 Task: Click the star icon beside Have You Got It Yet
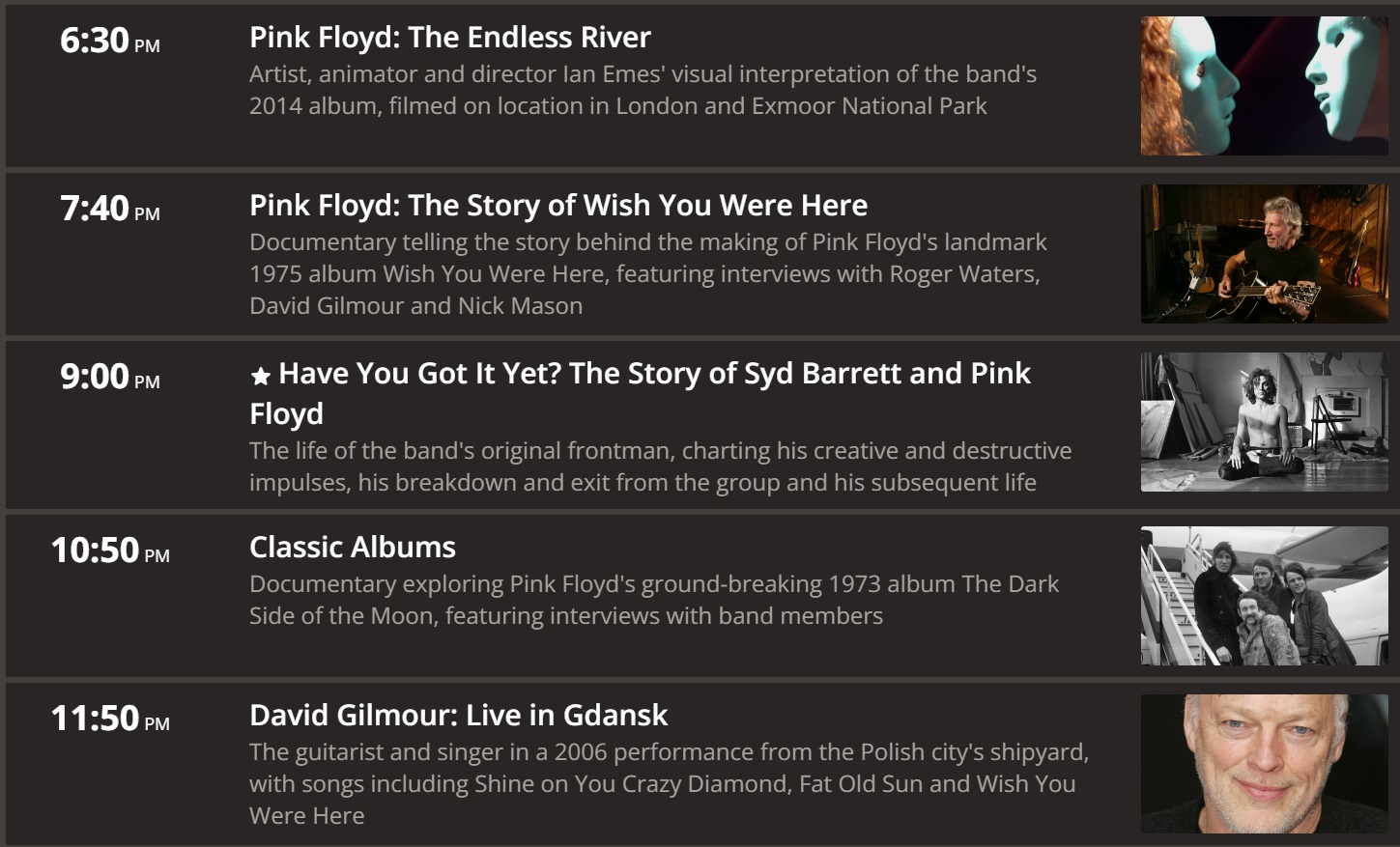pyautogui.click(x=260, y=376)
